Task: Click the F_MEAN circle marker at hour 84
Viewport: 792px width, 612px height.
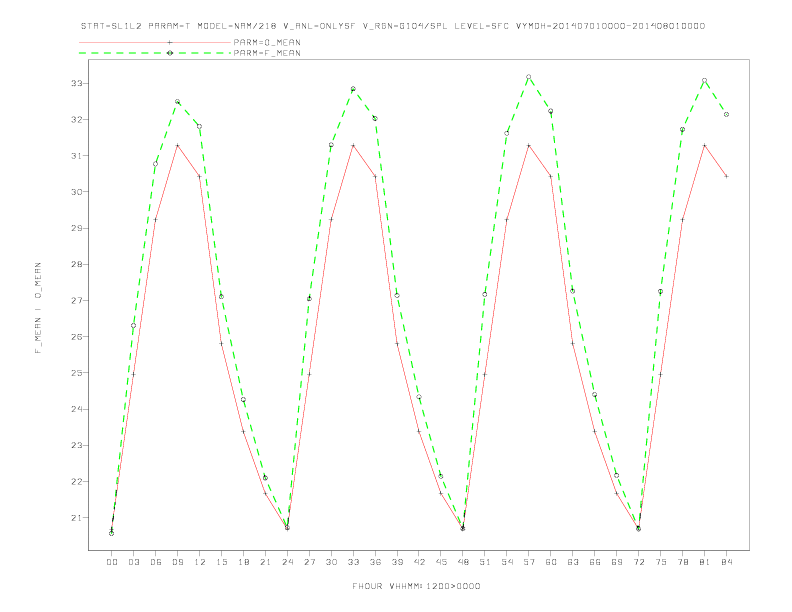Action: pos(726,115)
